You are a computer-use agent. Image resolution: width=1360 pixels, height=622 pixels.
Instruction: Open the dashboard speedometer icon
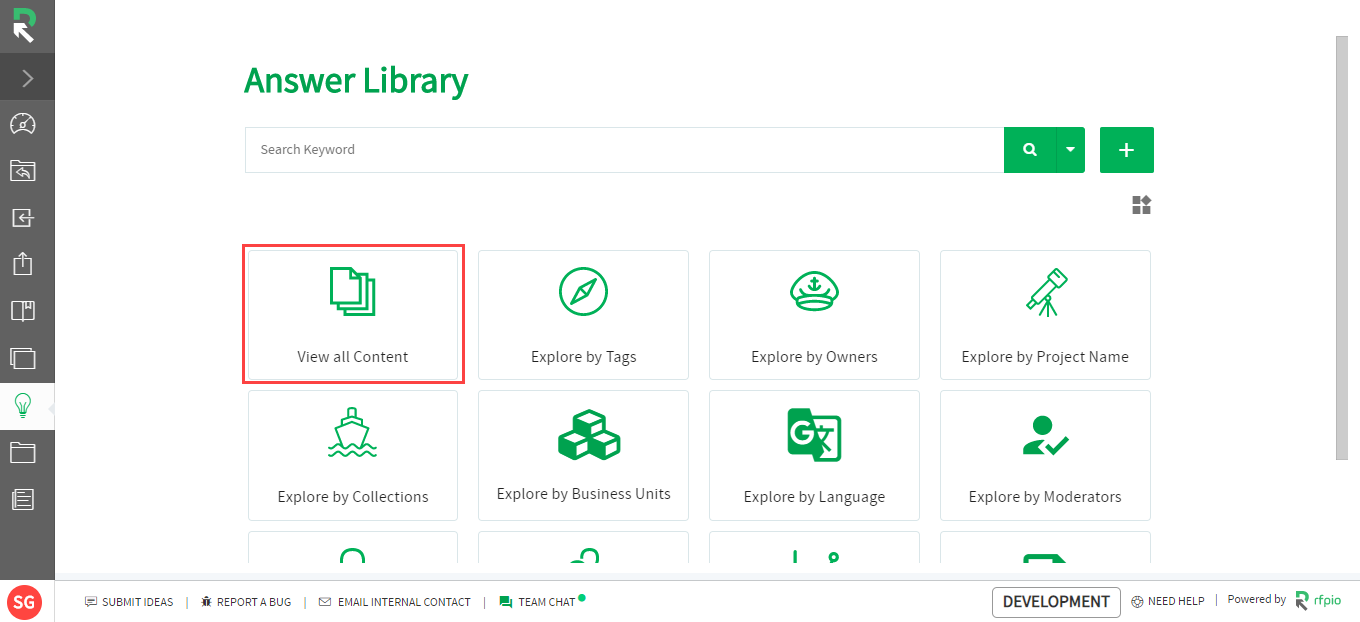point(23,124)
